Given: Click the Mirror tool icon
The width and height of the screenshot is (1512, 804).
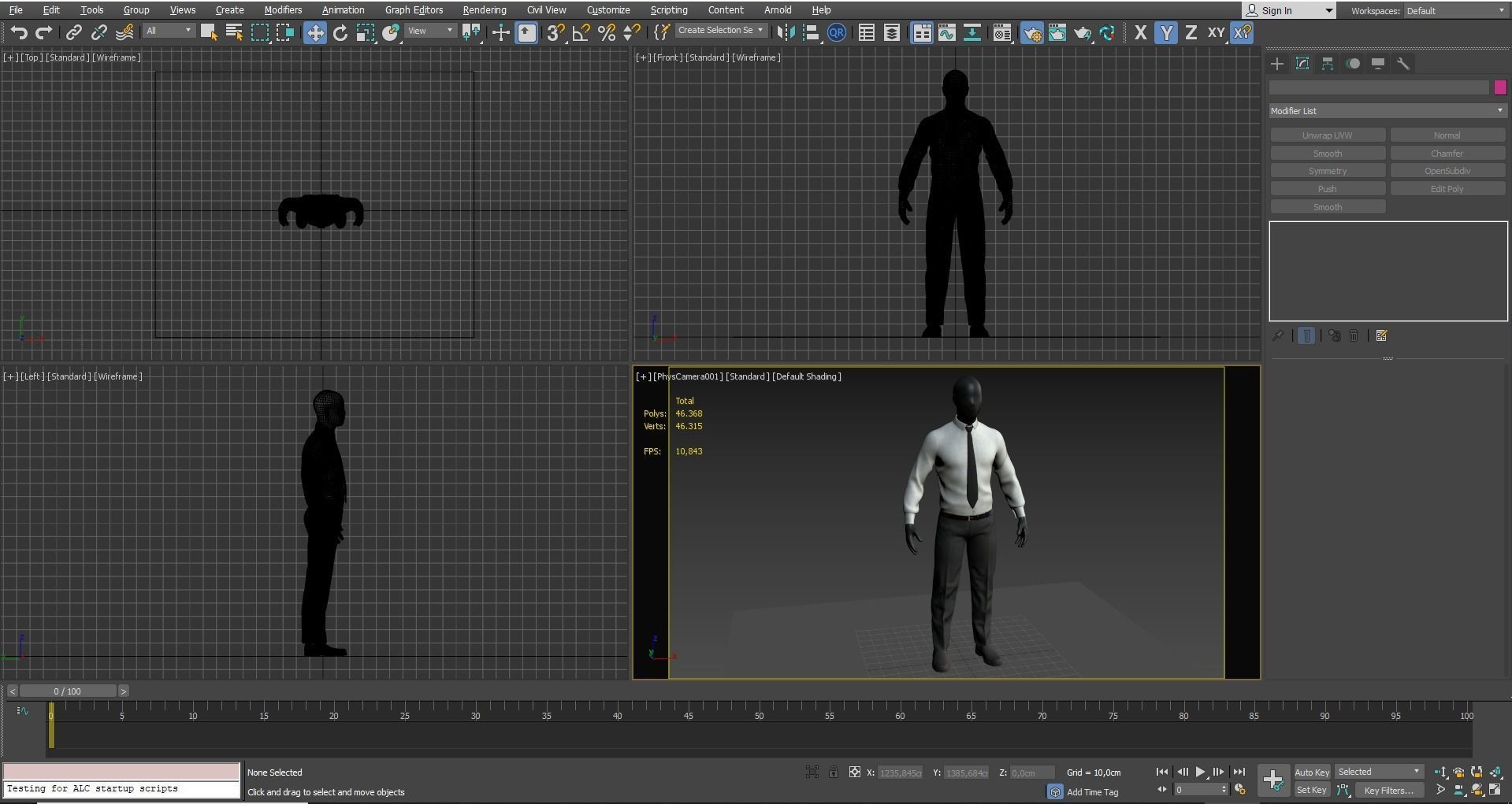Looking at the screenshot, I should pyautogui.click(x=785, y=32).
